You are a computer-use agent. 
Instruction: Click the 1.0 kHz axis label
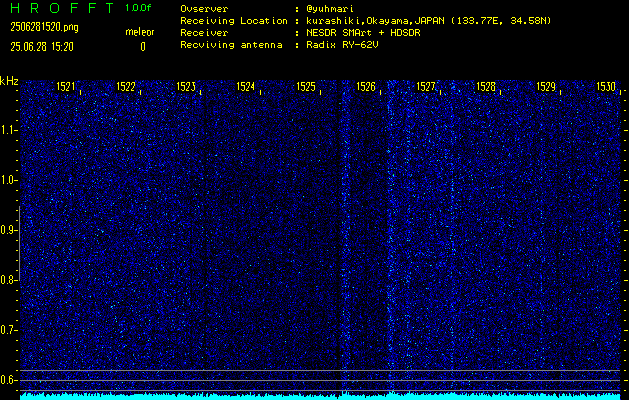[8, 180]
